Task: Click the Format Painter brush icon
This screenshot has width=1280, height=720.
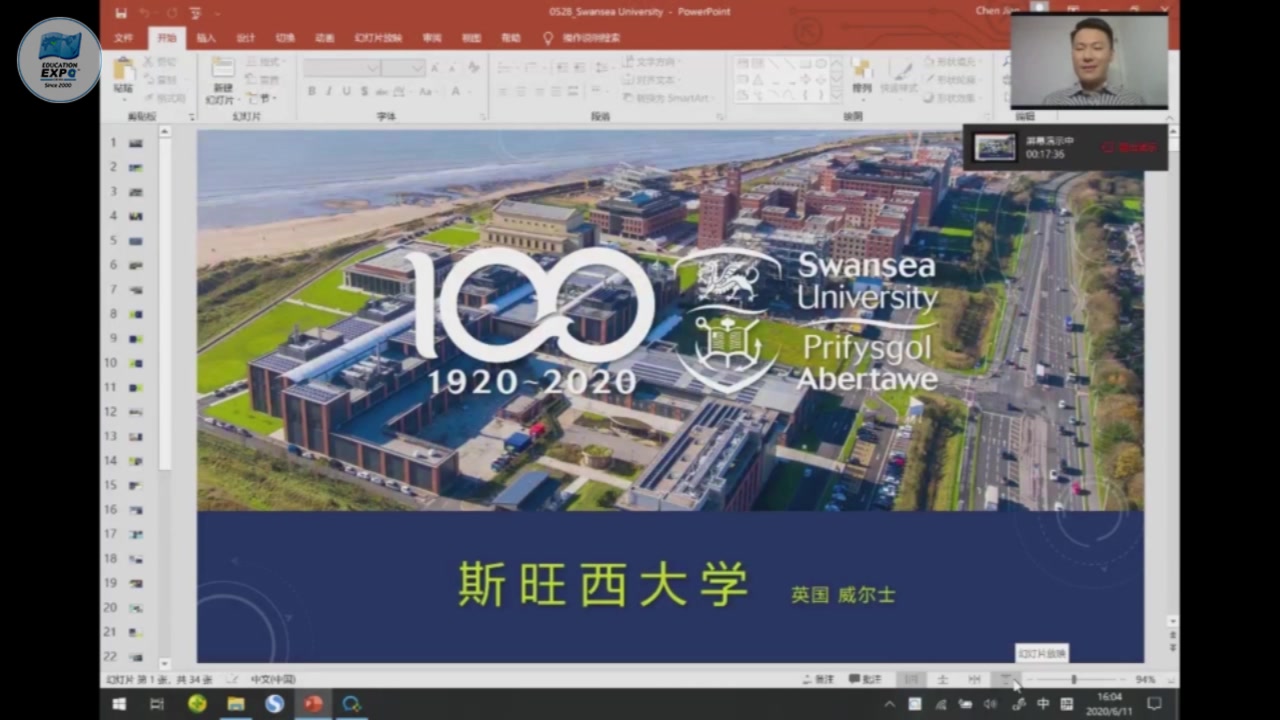Action: 149,98
